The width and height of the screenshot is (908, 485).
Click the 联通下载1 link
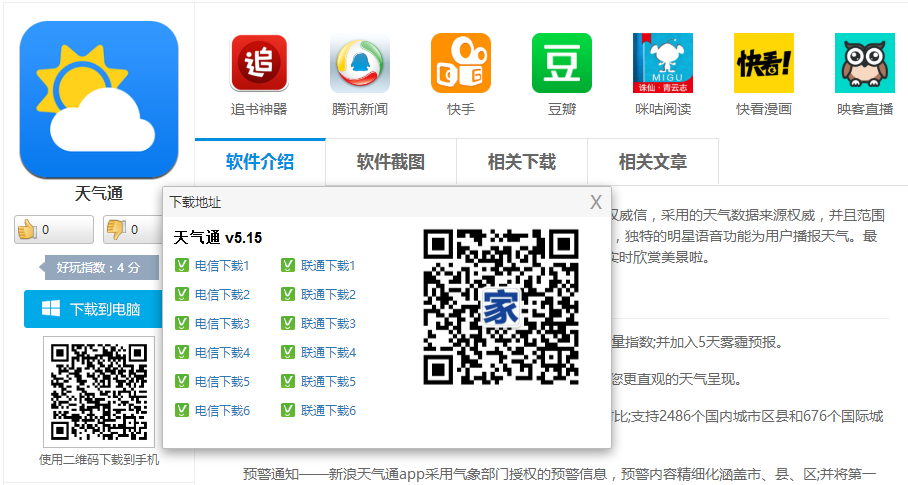point(328,266)
